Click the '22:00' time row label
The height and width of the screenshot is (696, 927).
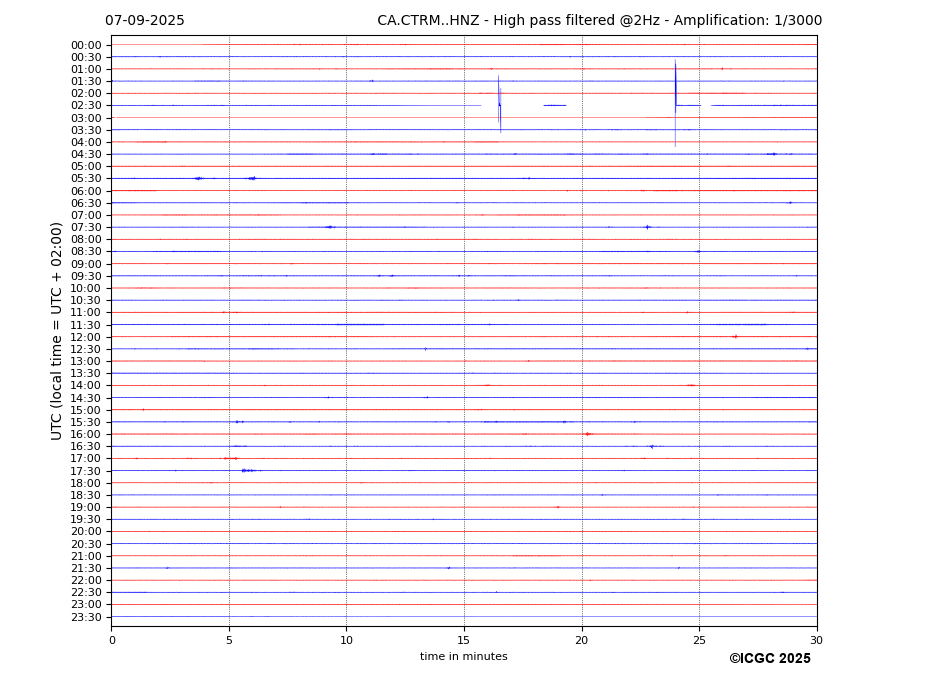click(86, 581)
